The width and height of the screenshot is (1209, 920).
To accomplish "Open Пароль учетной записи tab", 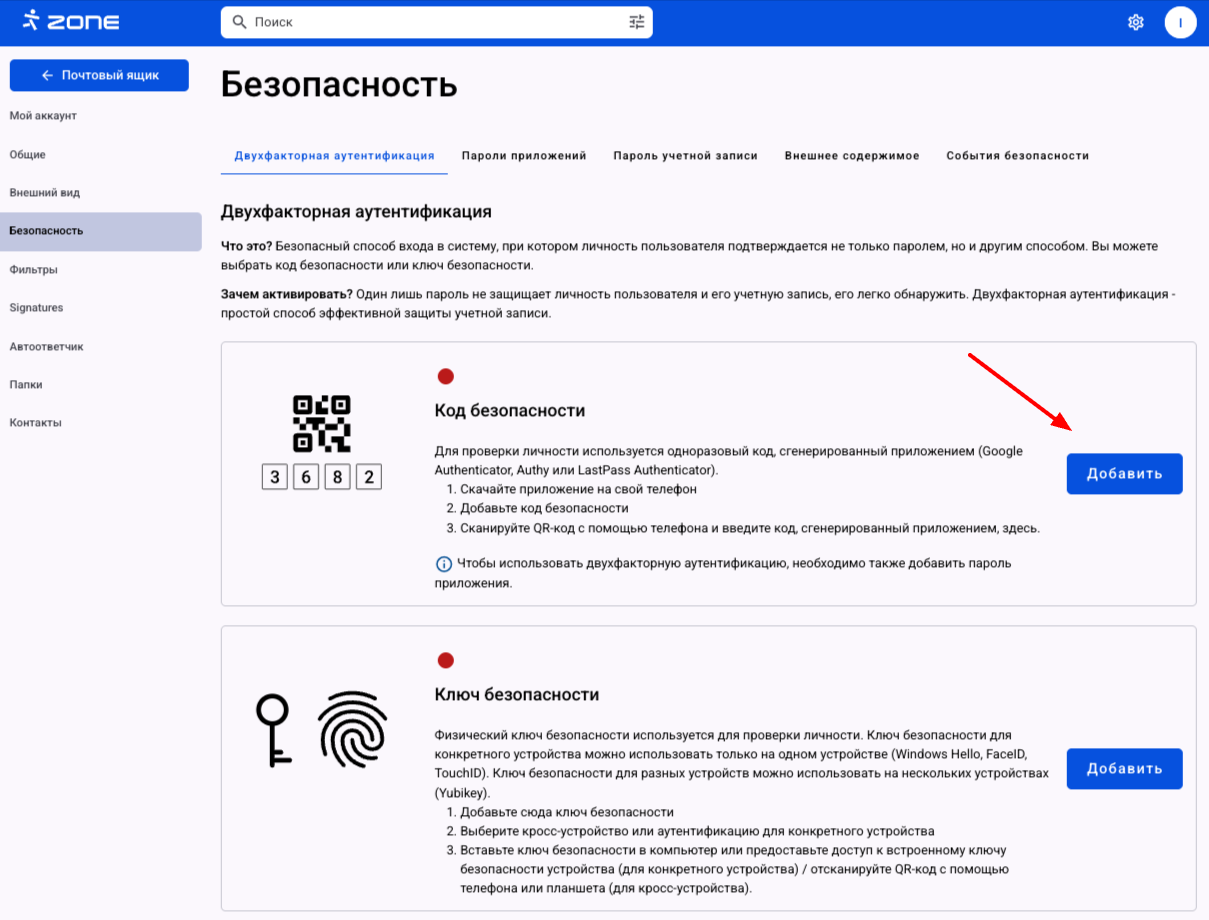I will pos(685,156).
